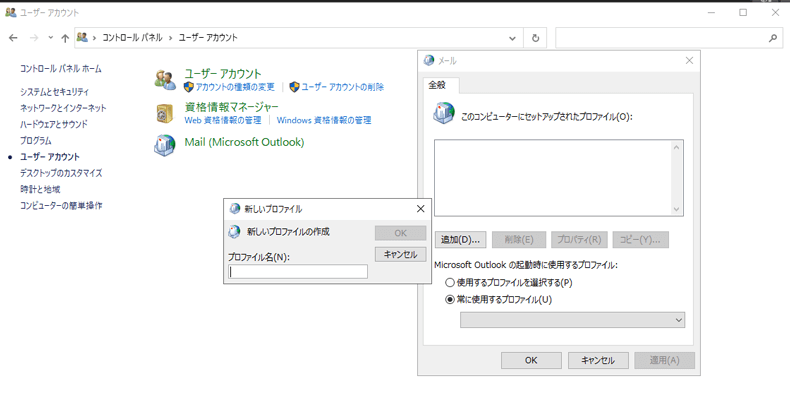Select the 全般 tab in Mail dialog
This screenshot has height=411, width=790.
pos(438,85)
